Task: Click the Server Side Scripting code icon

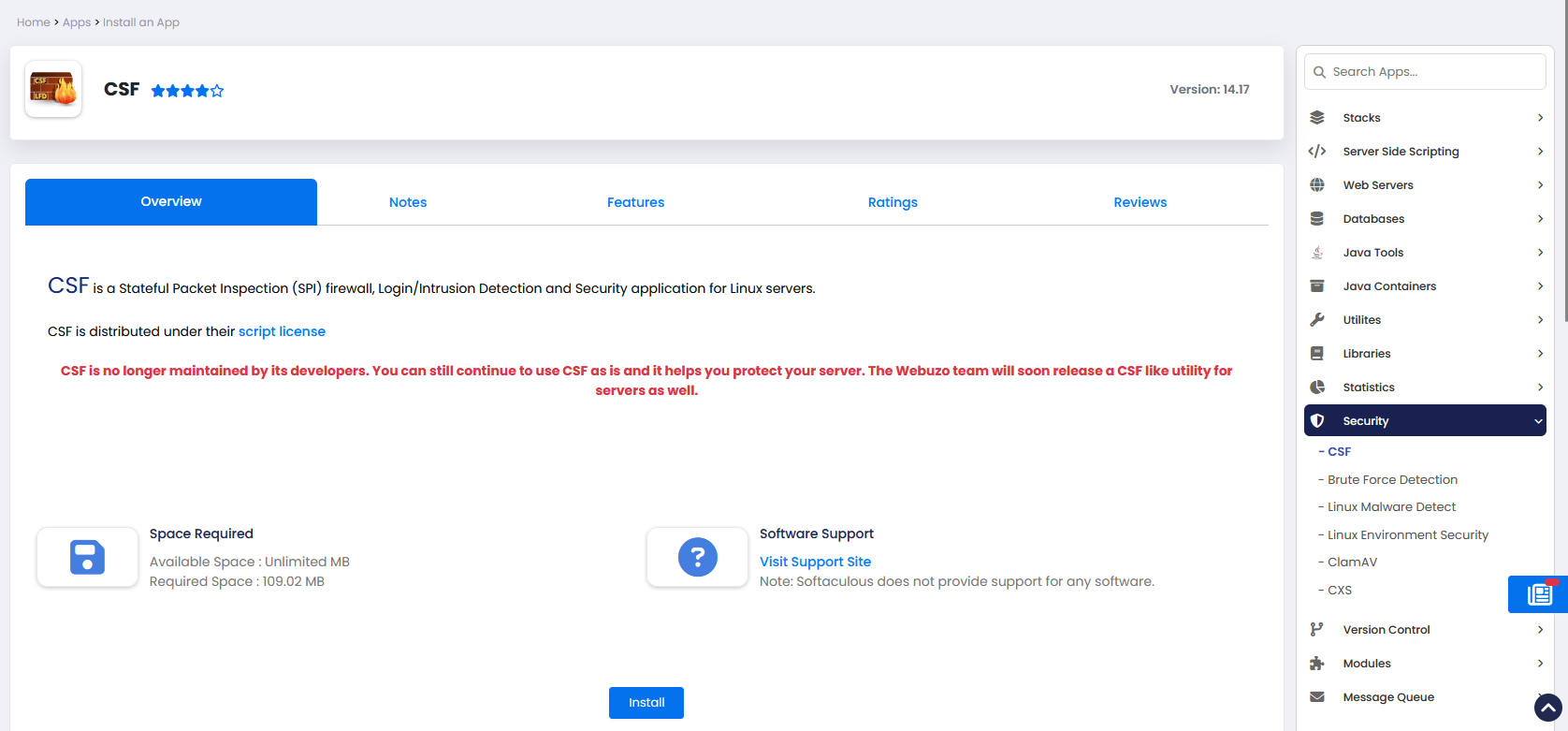Action: [1317, 152]
